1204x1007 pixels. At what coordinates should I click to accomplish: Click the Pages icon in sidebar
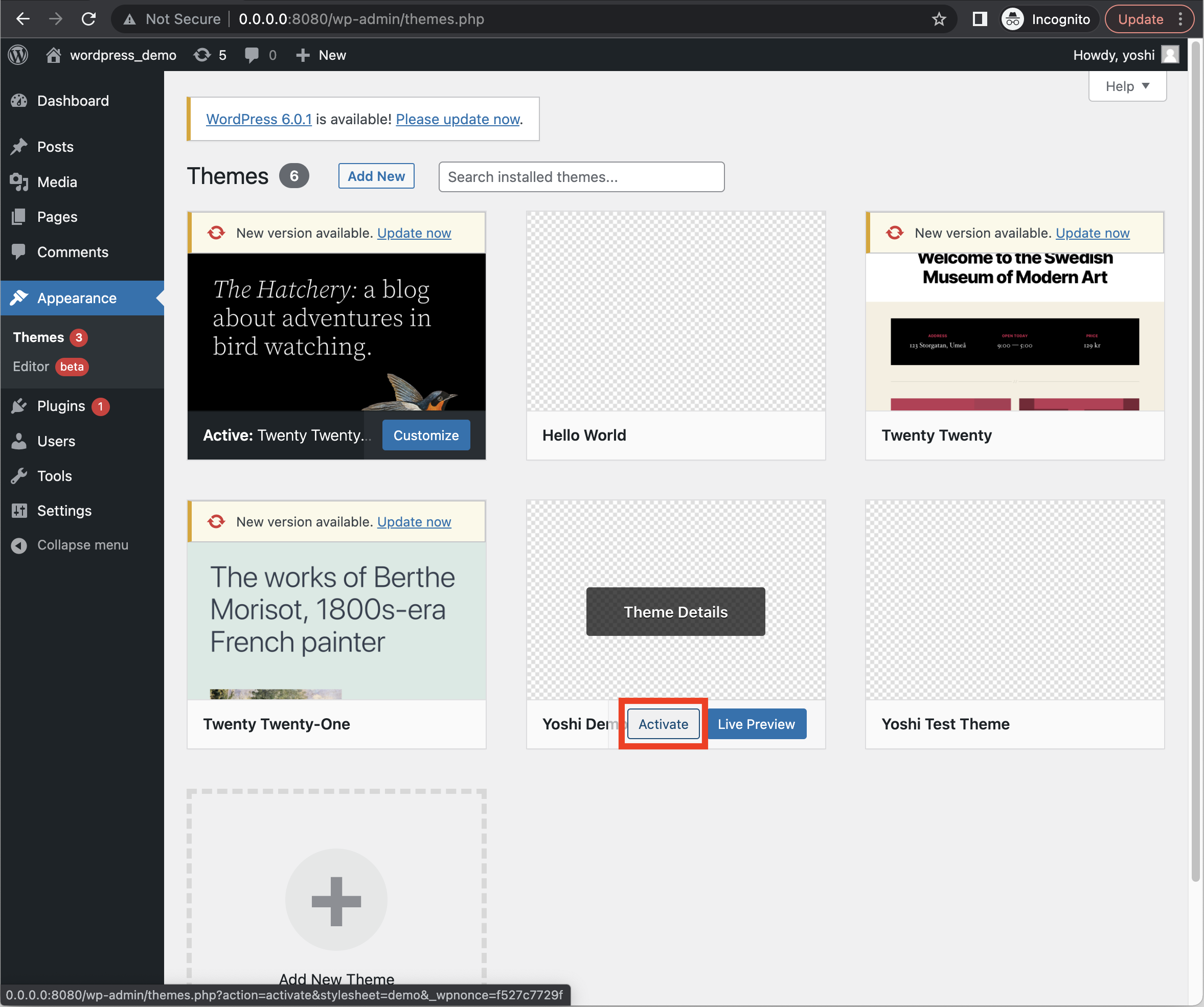click(19, 217)
